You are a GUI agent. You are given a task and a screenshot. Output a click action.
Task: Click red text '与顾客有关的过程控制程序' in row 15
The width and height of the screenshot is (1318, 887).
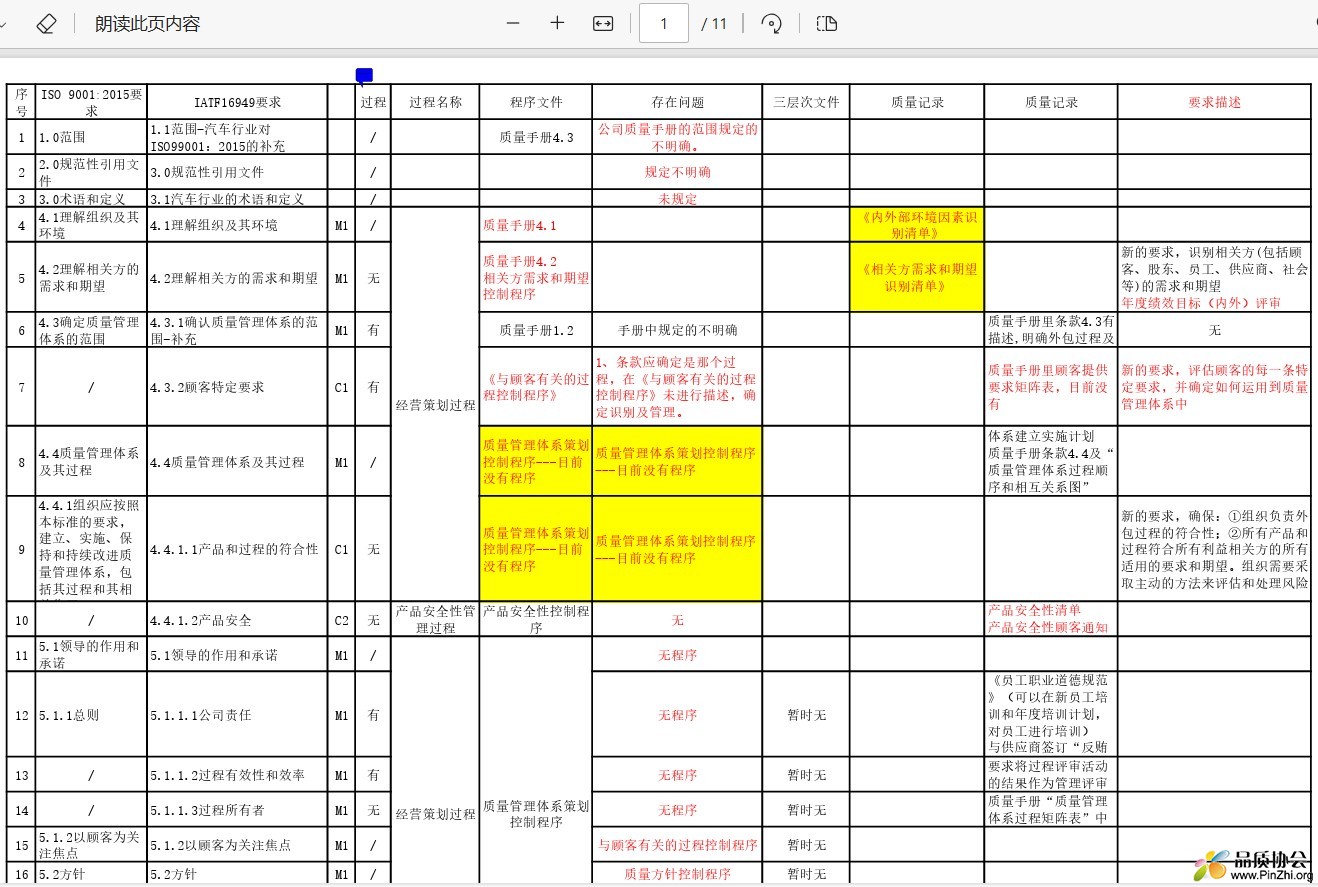[x=677, y=845]
